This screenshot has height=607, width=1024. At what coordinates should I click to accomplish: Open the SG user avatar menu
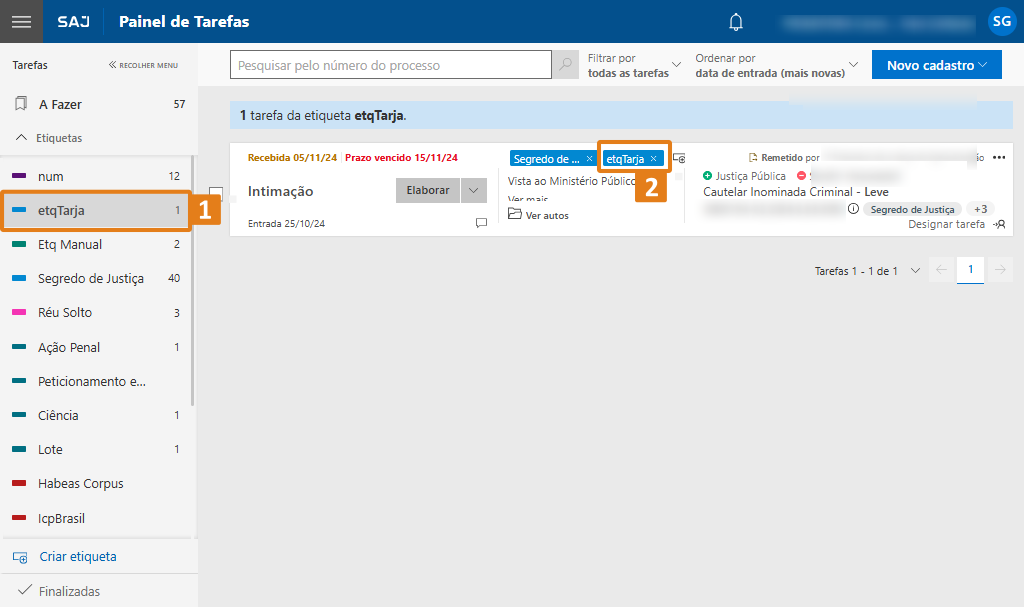[x=1001, y=21]
